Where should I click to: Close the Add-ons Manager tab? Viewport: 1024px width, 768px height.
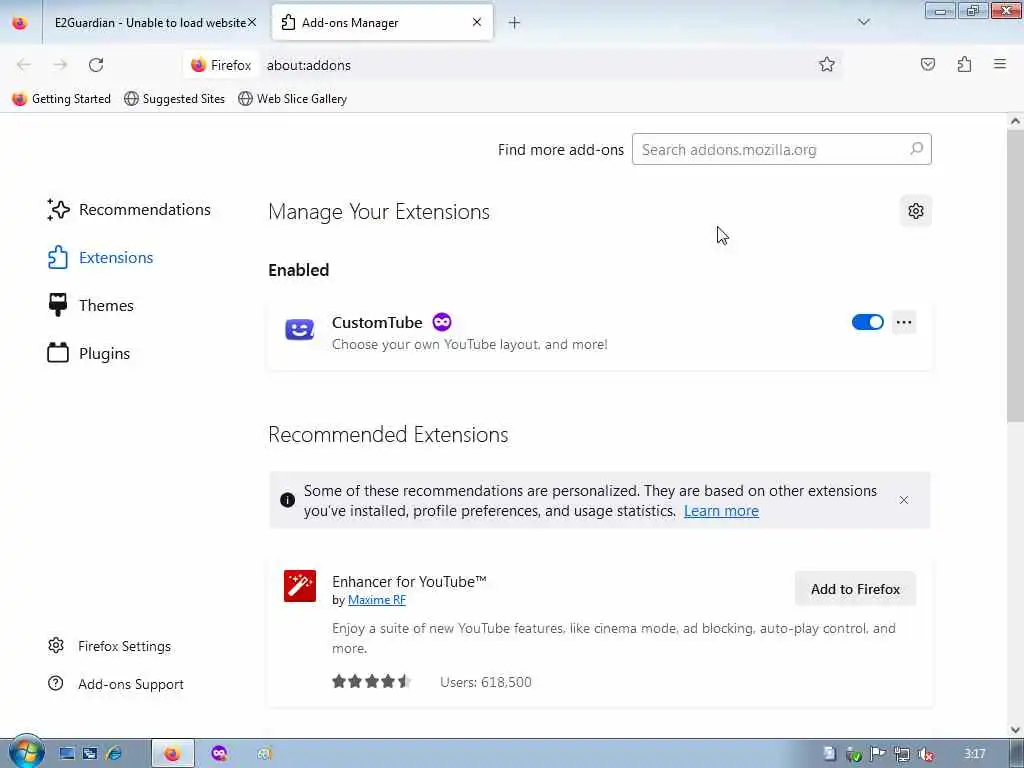pyautogui.click(x=477, y=22)
